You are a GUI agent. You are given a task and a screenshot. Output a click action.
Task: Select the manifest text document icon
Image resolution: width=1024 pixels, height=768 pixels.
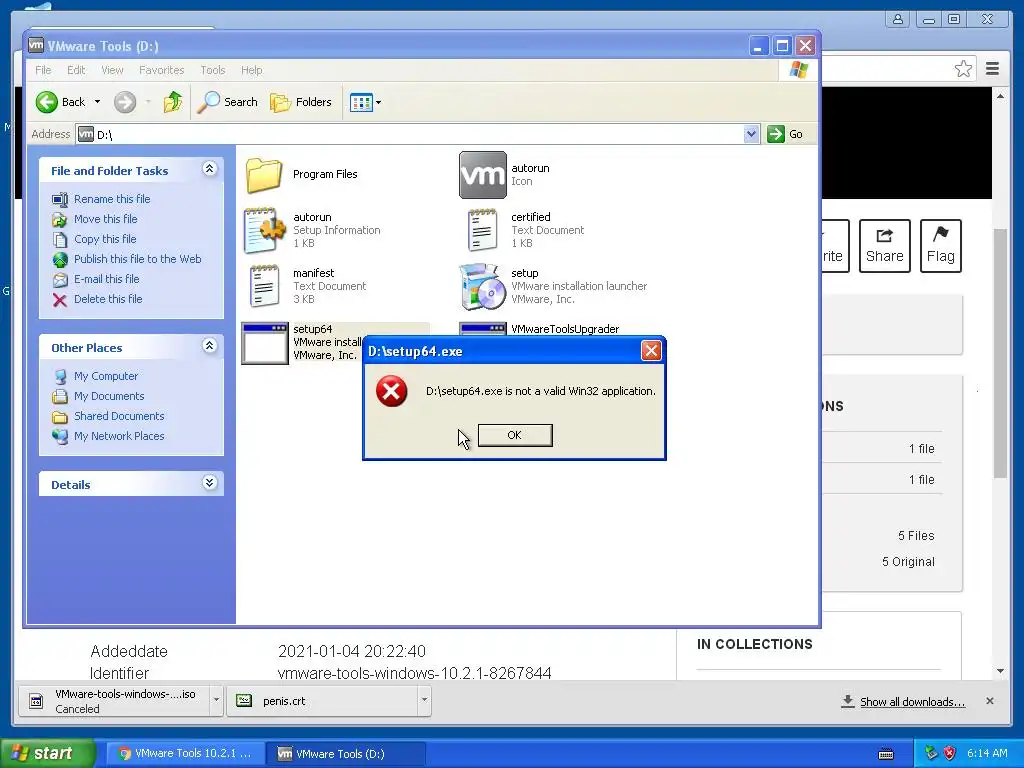tap(264, 286)
